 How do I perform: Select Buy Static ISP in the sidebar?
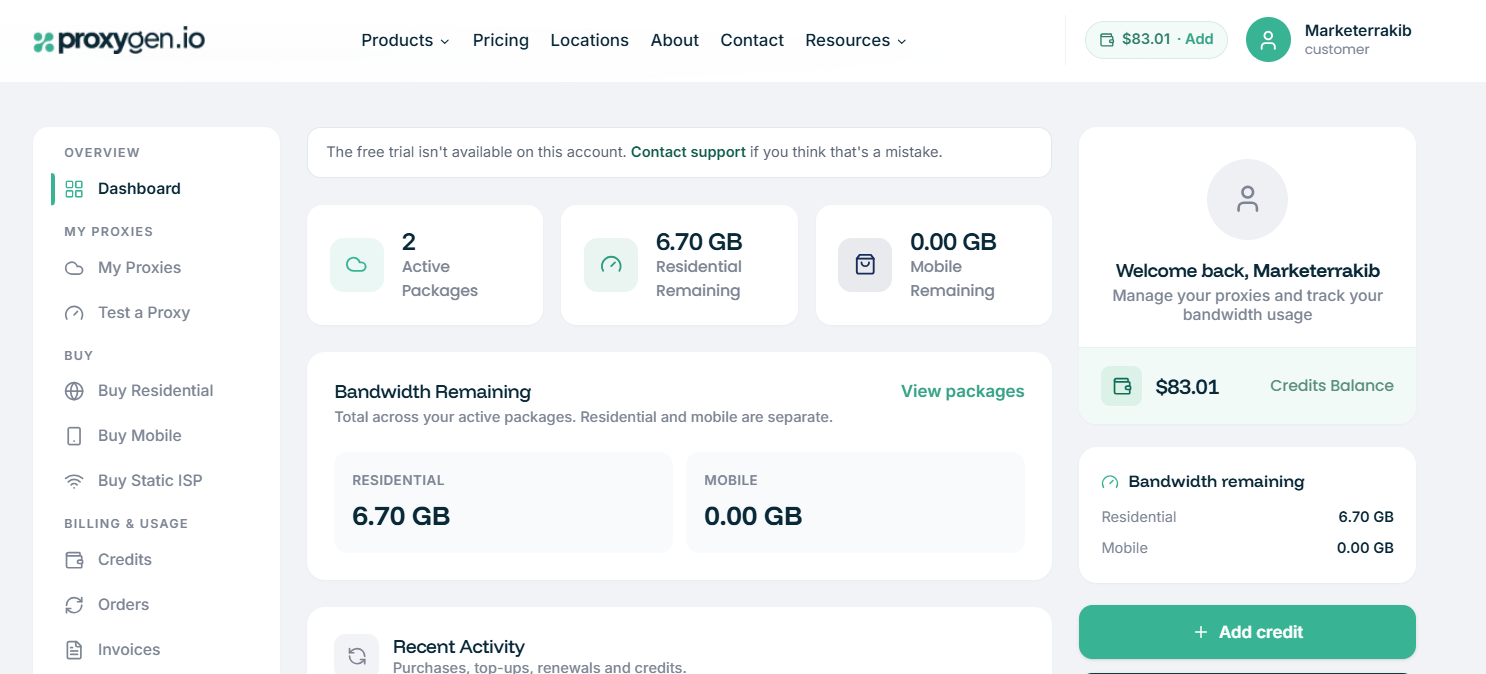point(150,481)
